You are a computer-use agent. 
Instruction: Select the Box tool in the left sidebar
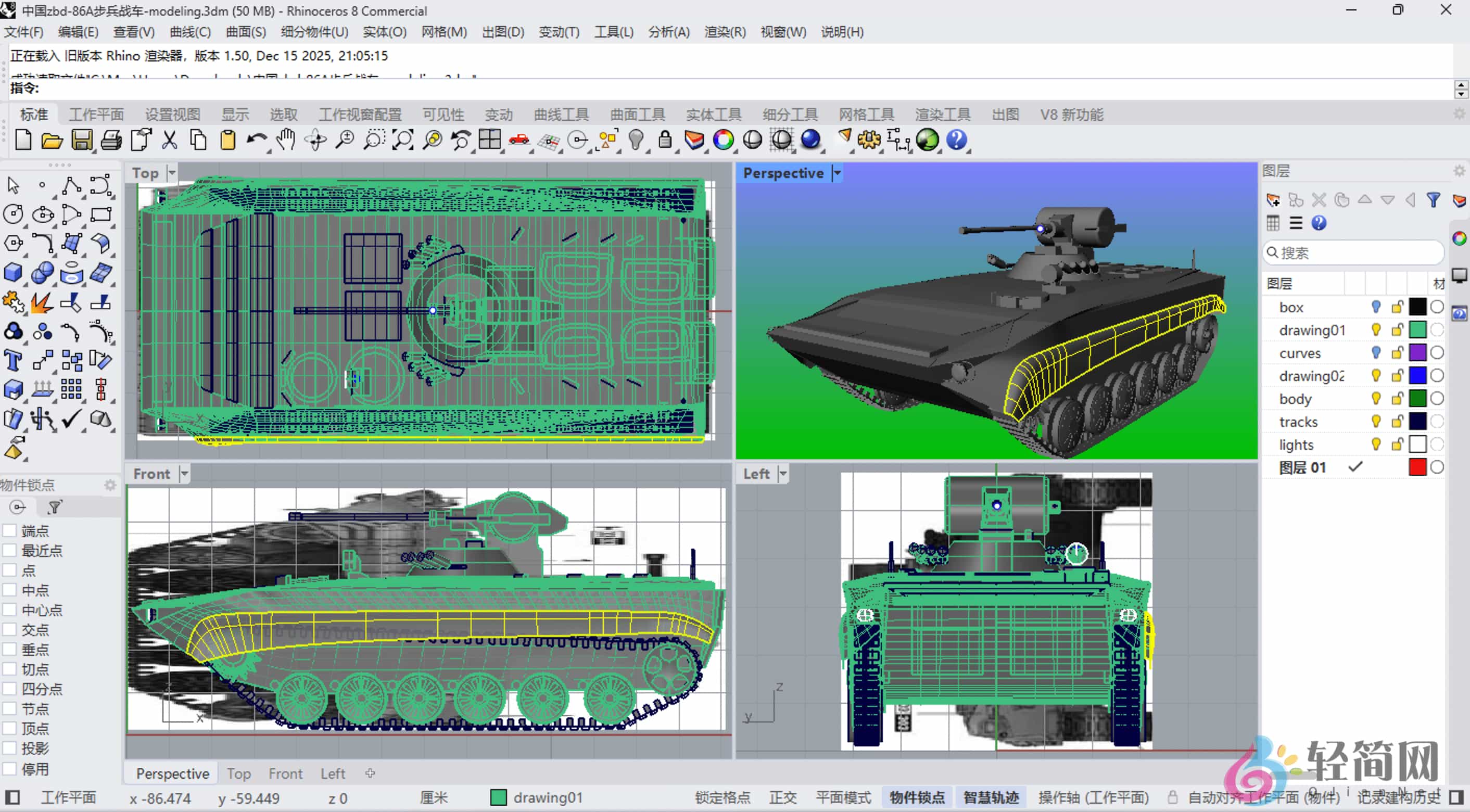pos(12,273)
